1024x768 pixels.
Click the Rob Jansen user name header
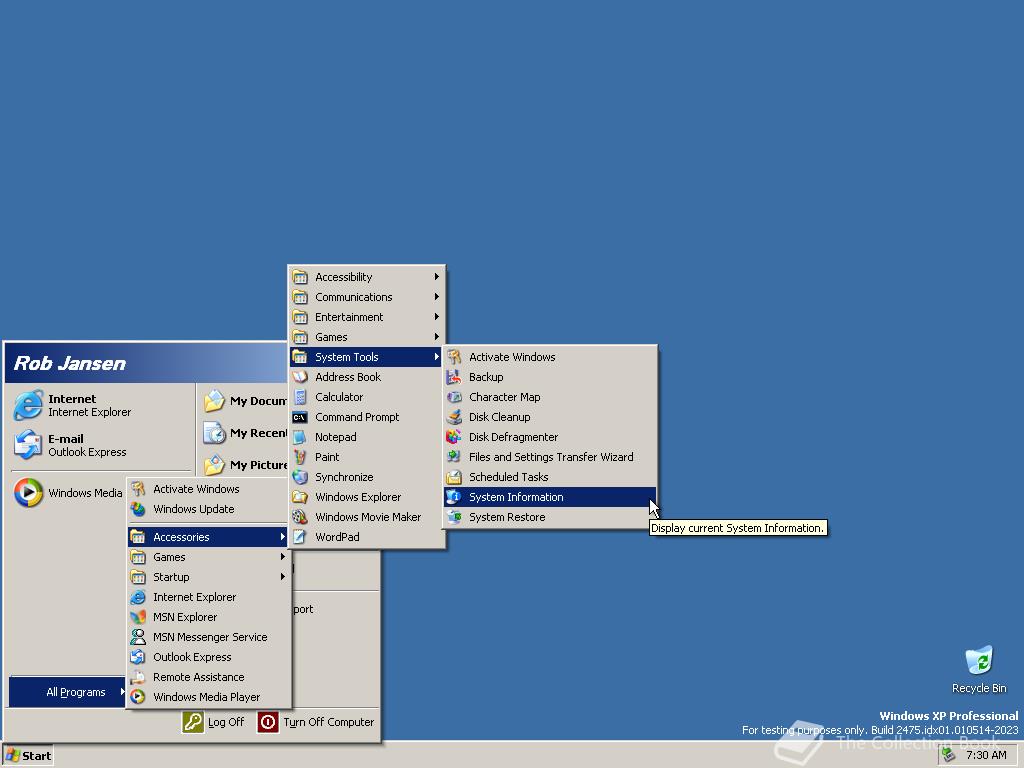[70, 363]
